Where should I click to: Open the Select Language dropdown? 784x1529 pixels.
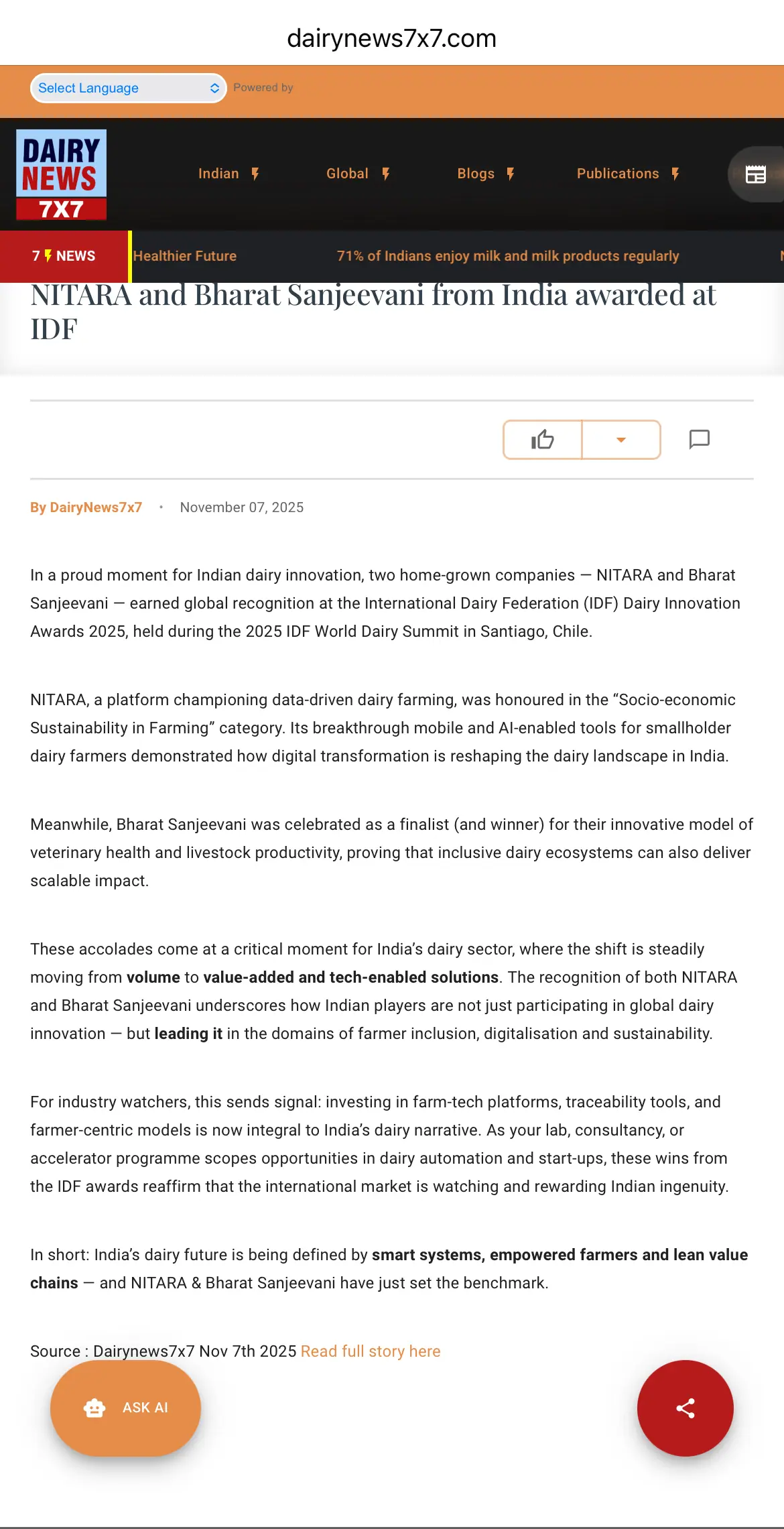(x=128, y=88)
